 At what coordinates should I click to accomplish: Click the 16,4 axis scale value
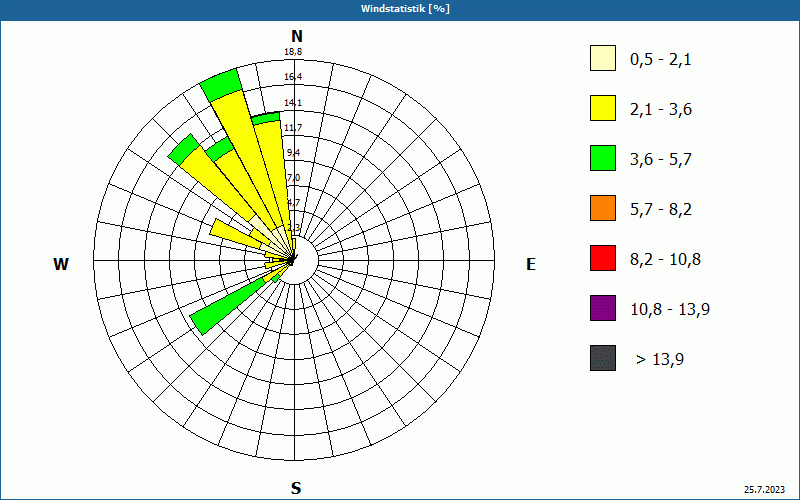pos(293,77)
